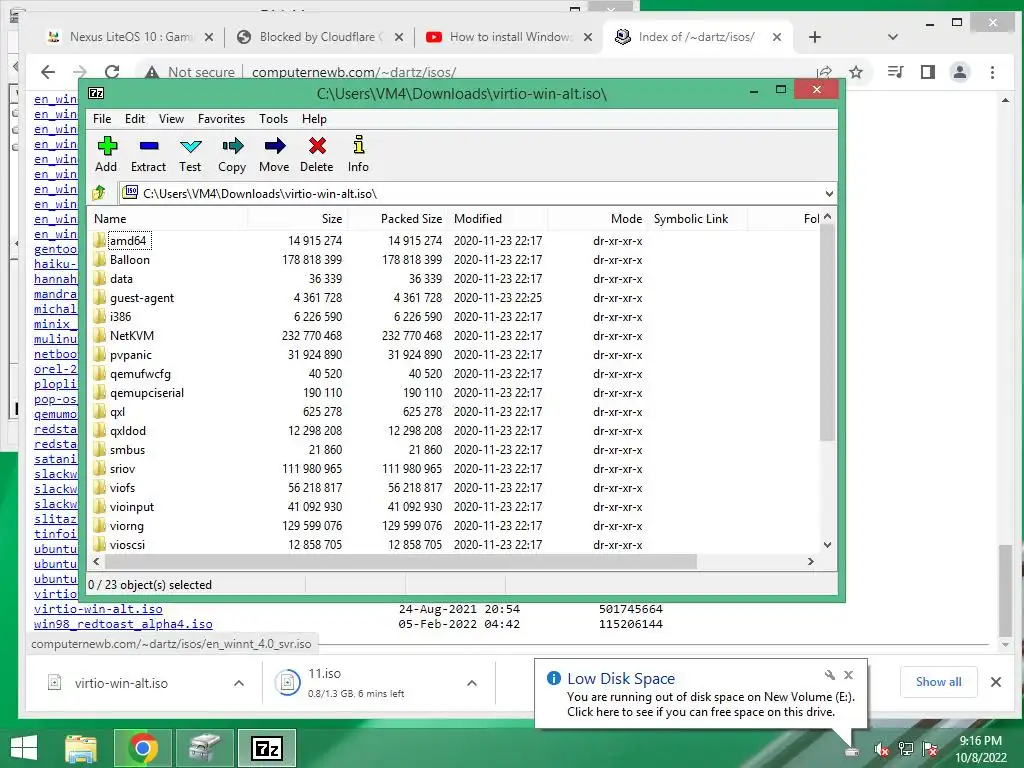
Task: Toggle Chrome side panel icon
Action: point(927,72)
